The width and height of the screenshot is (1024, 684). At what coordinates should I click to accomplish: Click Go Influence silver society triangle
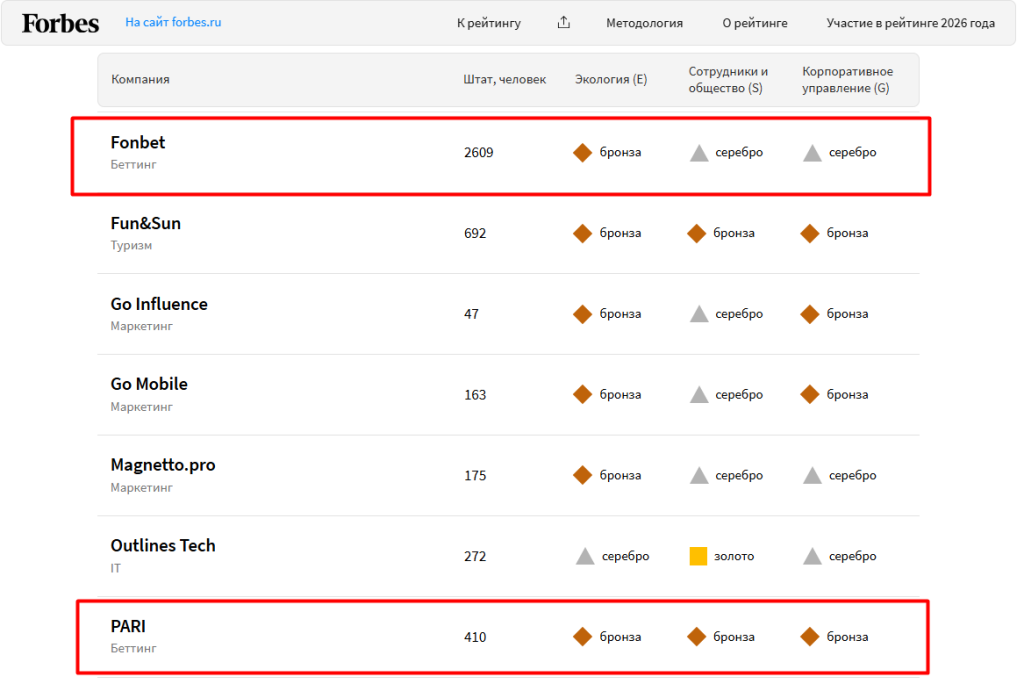click(699, 314)
